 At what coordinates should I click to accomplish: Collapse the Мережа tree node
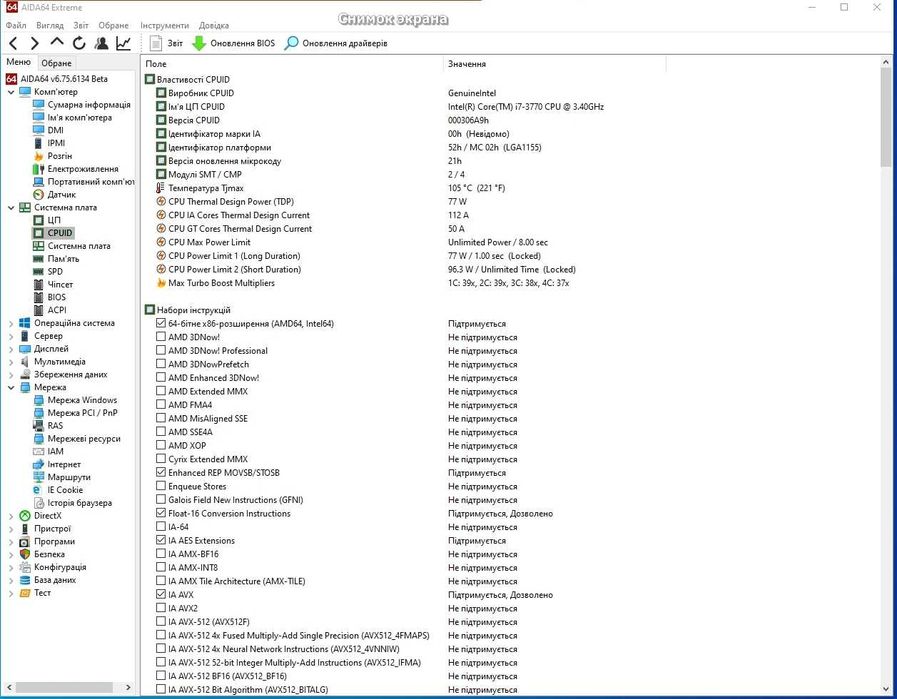tap(11, 387)
